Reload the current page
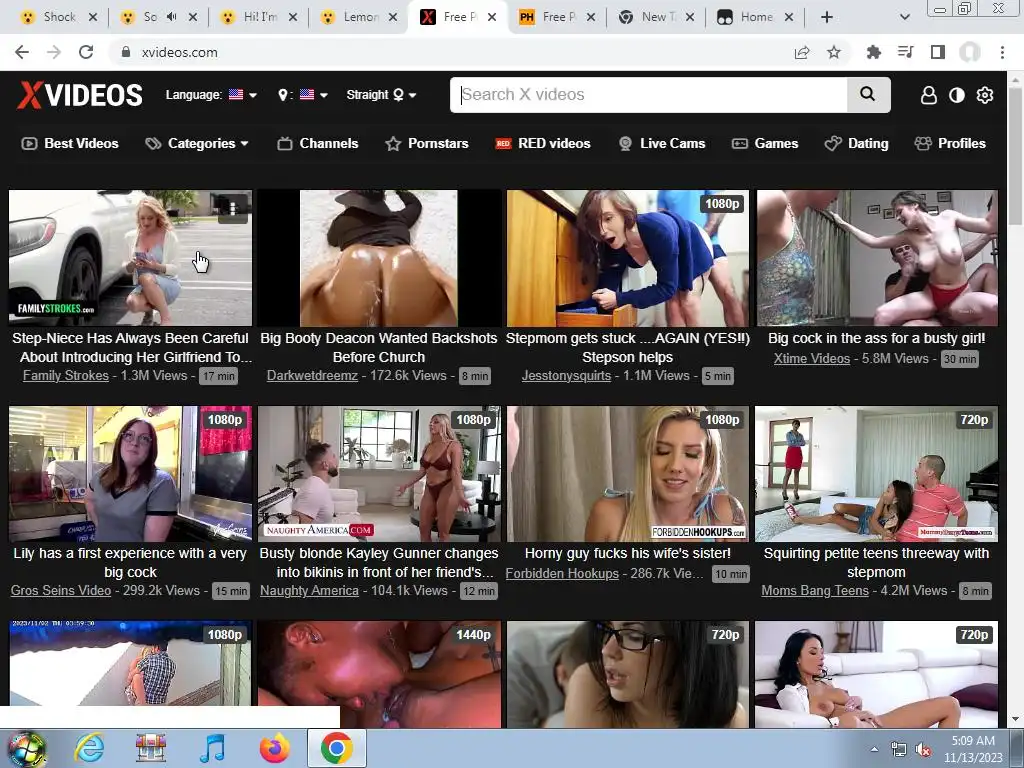The height and width of the screenshot is (768, 1024). click(x=86, y=52)
